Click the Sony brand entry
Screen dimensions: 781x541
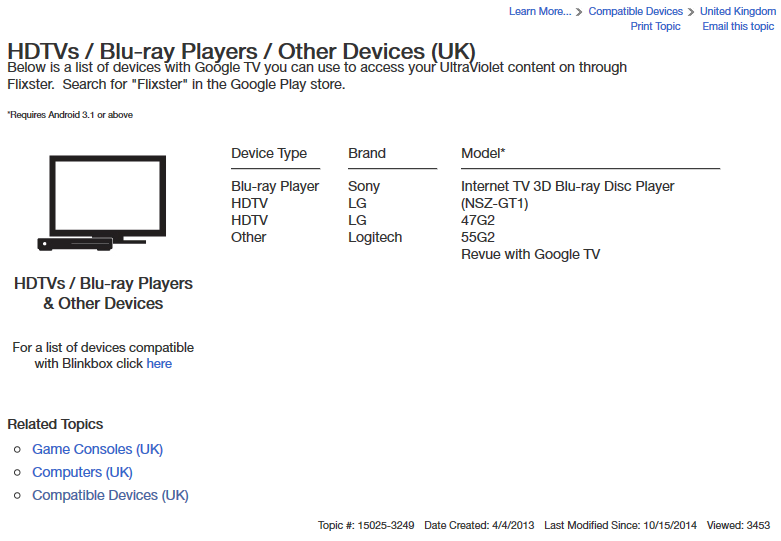364,186
